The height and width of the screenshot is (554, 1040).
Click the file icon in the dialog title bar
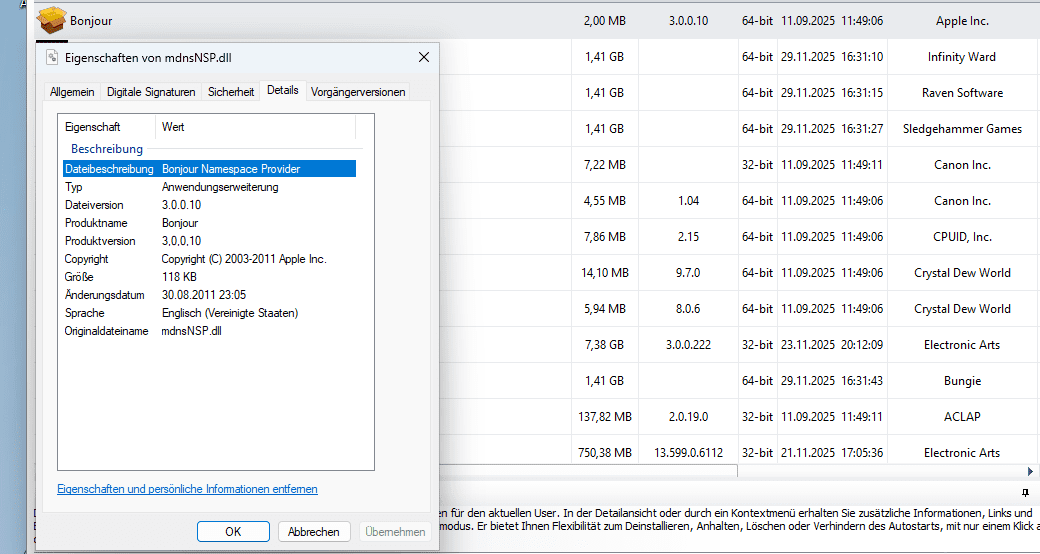[52, 57]
